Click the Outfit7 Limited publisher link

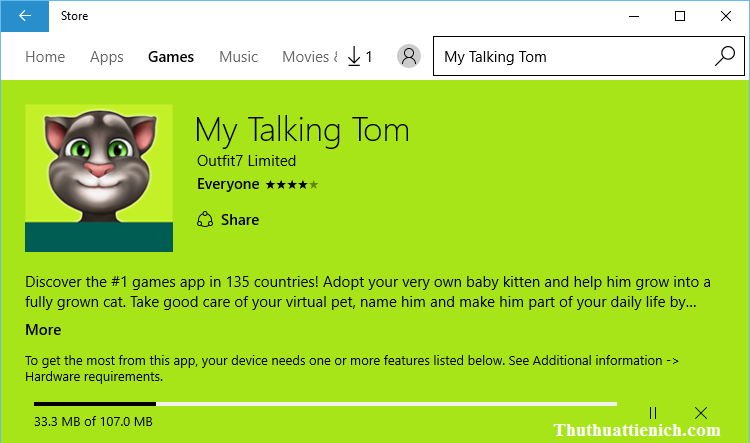tap(246, 161)
